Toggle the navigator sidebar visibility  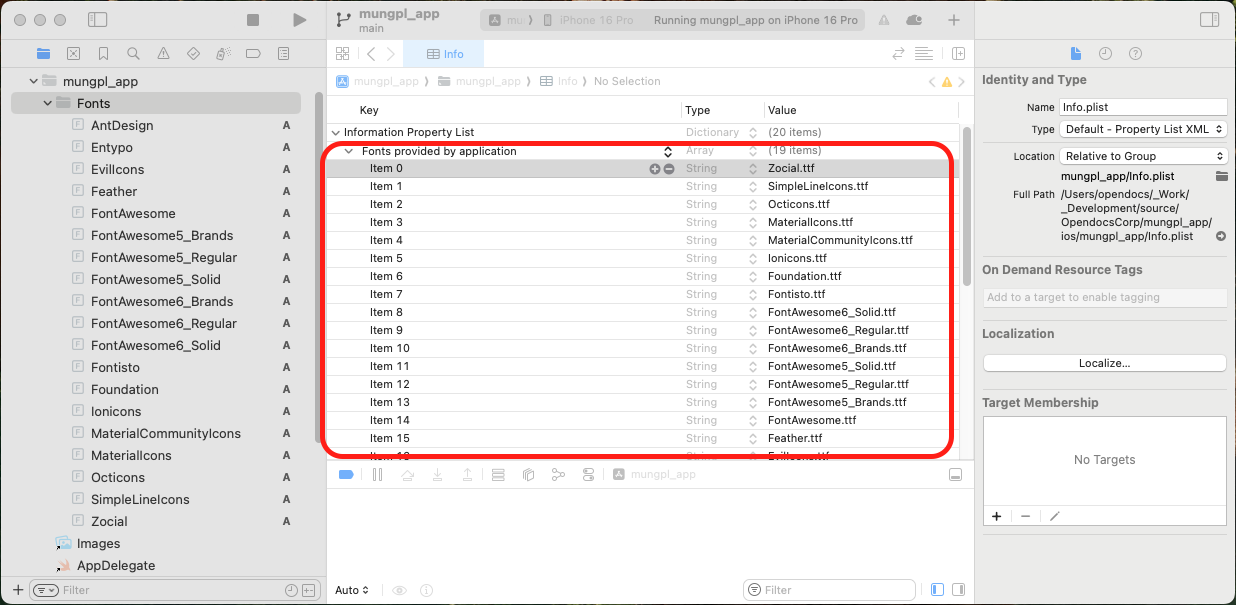(x=97, y=20)
